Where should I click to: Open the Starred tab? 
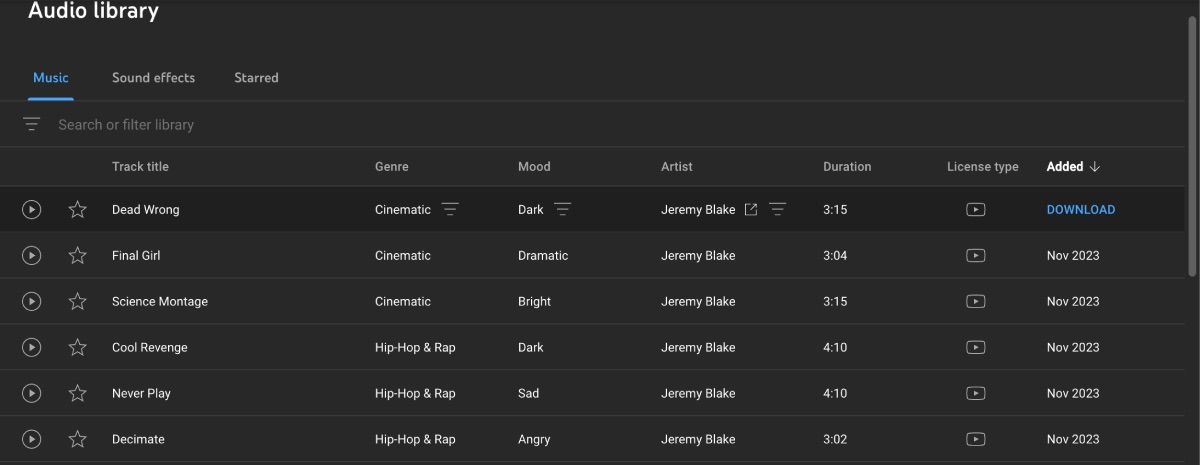(256, 78)
